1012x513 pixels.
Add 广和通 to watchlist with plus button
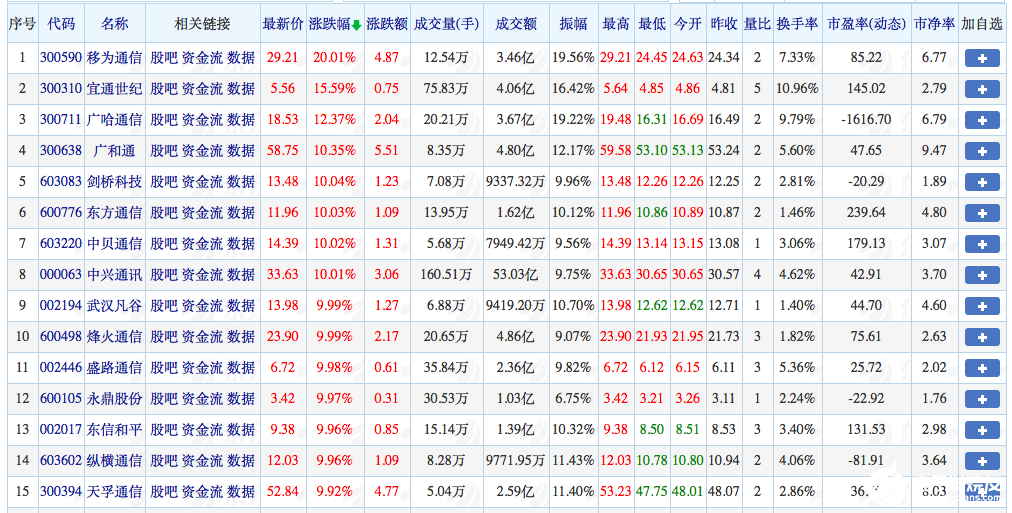[x=982, y=151]
